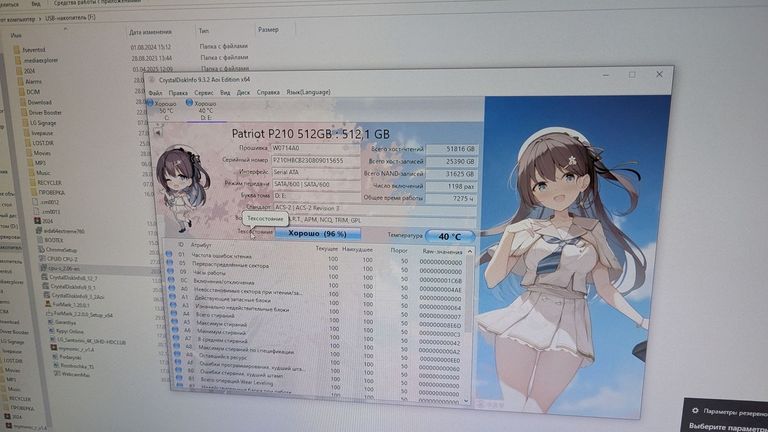Screen dimensions: 768x432
Task: Click the 40 °C temperature button
Action: (x=442, y=236)
